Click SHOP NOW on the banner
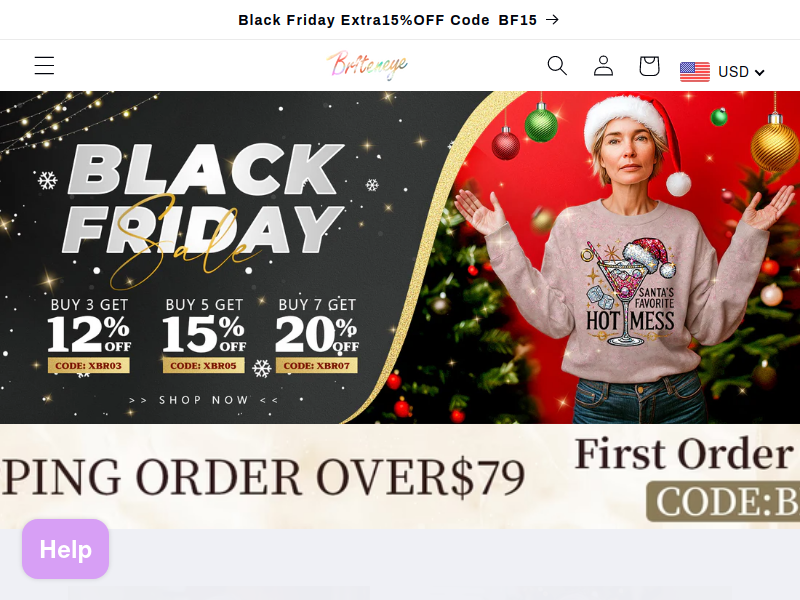800x600 pixels. point(204,400)
